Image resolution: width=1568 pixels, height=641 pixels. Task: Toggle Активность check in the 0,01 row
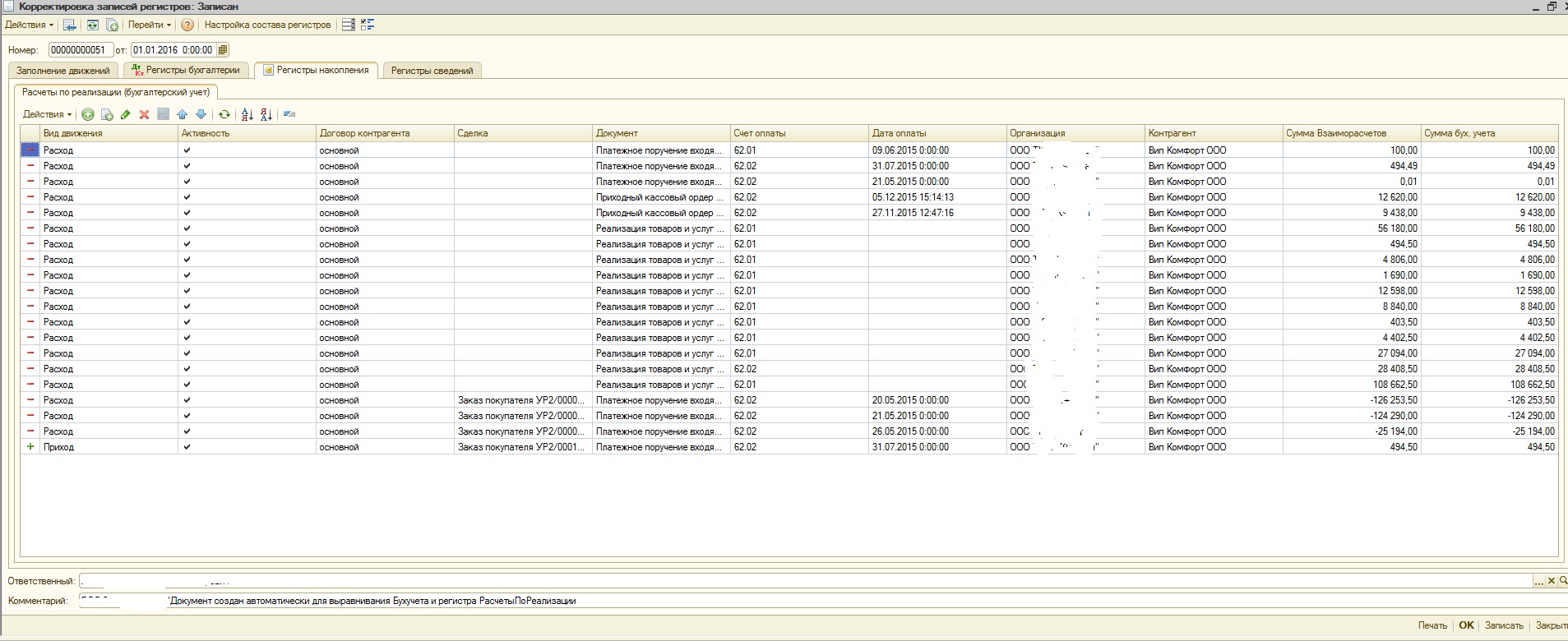coord(187,182)
